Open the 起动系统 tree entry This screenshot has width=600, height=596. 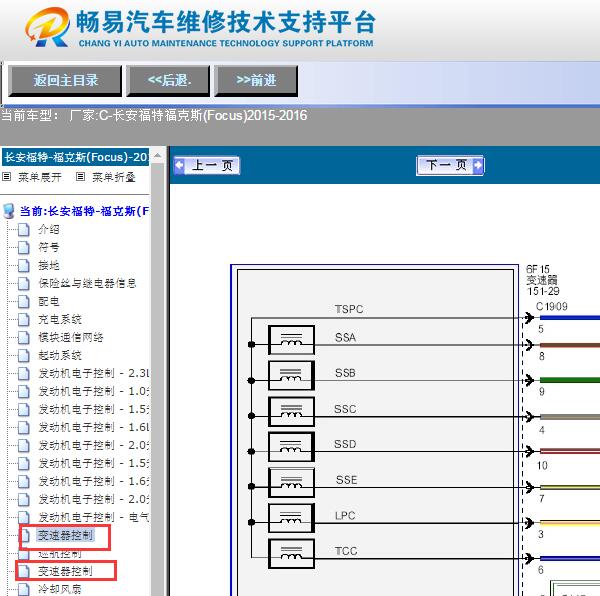tap(60, 355)
